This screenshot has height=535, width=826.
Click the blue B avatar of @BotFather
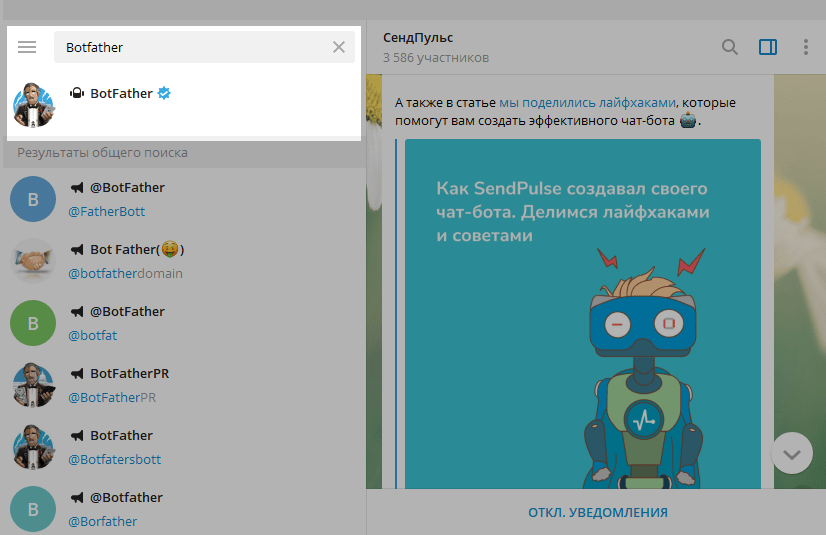coord(33,199)
